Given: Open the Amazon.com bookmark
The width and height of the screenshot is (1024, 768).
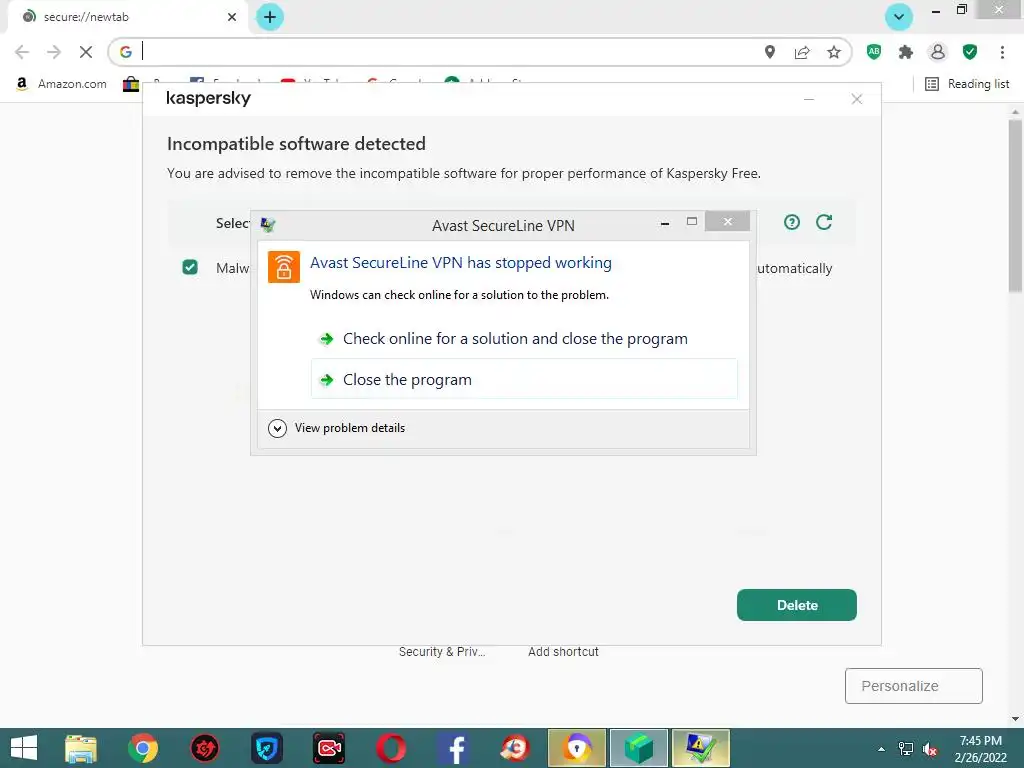Looking at the screenshot, I should pos(61,84).
